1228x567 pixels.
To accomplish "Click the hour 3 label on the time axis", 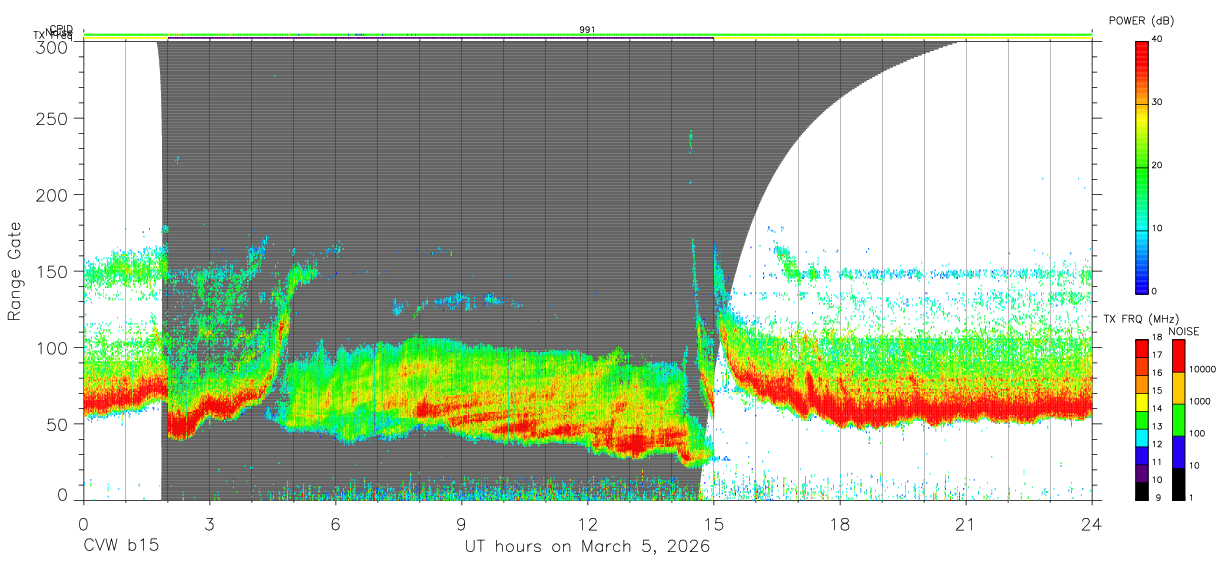I will coord(209,522).
